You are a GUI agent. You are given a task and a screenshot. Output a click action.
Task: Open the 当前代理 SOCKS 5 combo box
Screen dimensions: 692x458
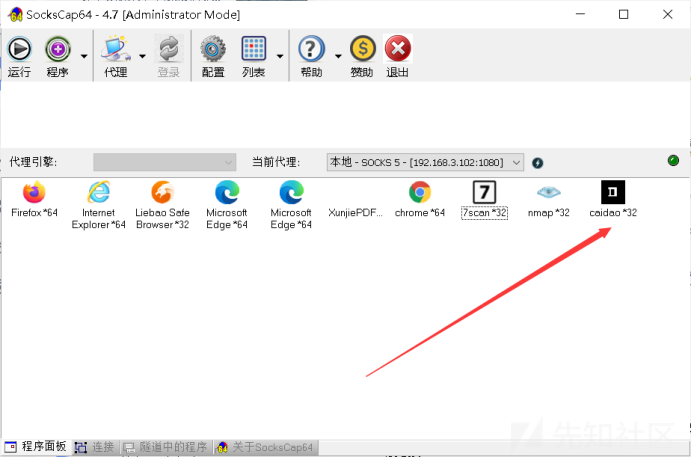click(x=425, y=162)
